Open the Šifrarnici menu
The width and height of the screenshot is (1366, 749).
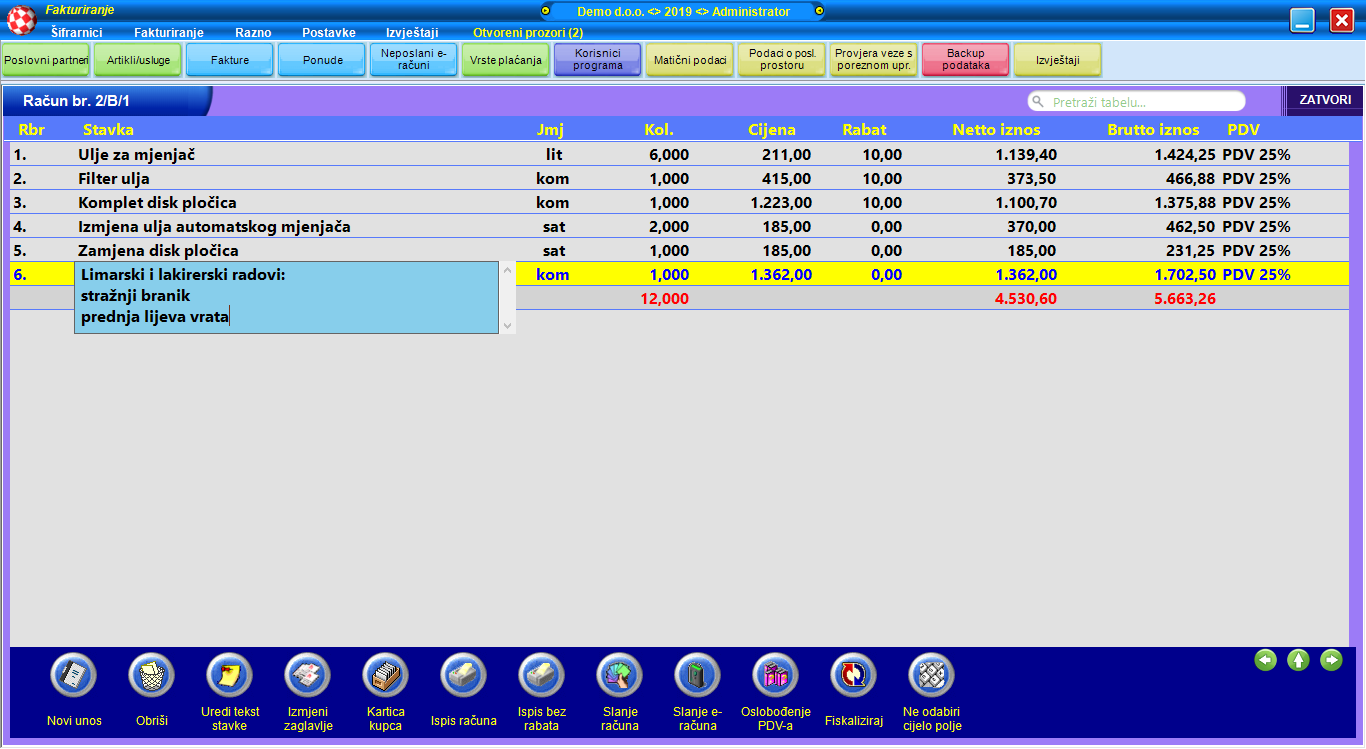[x=76, y=32]
